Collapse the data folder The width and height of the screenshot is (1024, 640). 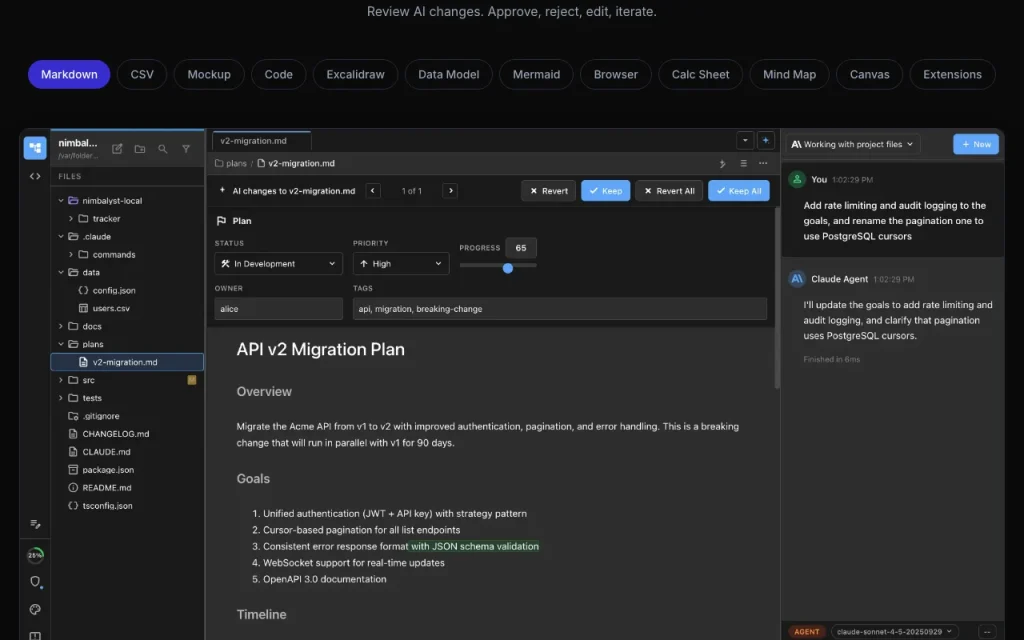(61, 272)
